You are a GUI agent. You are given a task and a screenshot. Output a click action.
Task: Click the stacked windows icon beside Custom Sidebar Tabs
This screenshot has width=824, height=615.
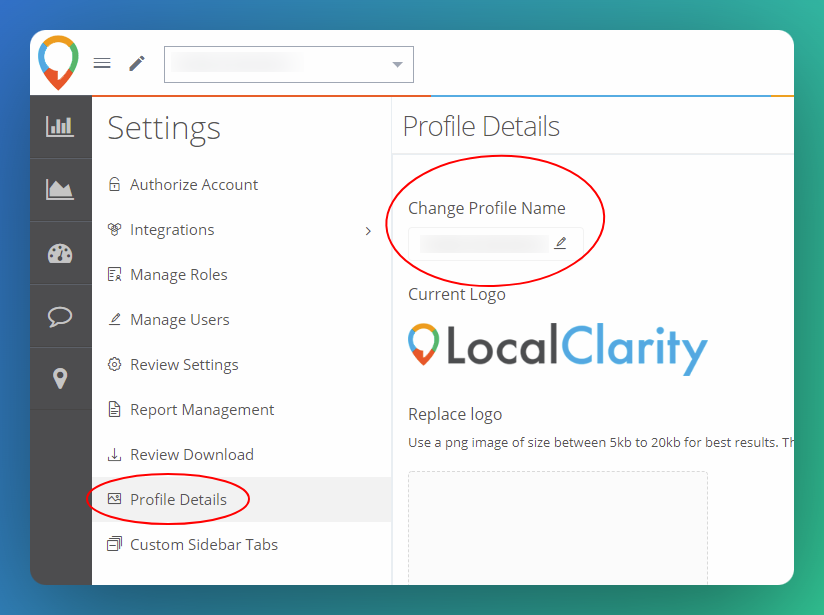click(x=114, y=544)
